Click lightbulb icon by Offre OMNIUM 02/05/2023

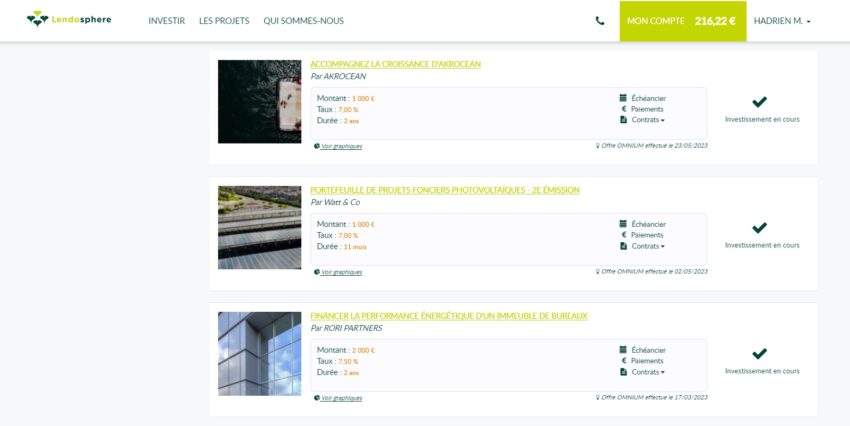pyautogui.click(x=597, y=271)
